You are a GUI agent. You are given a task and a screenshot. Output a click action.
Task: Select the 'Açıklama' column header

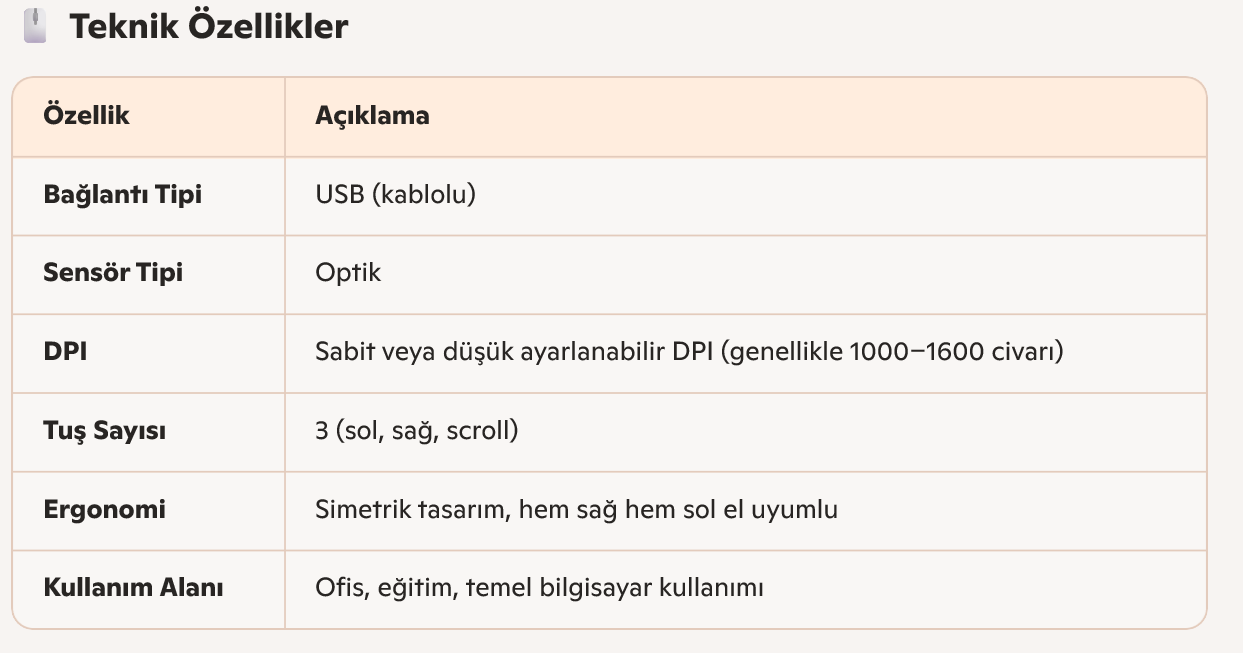pos(372,116)
